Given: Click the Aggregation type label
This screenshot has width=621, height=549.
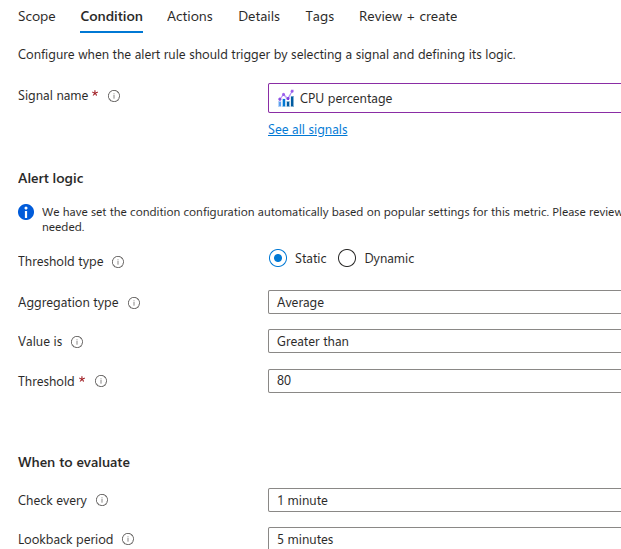Looking at the screenshot, I should point(68,303).
